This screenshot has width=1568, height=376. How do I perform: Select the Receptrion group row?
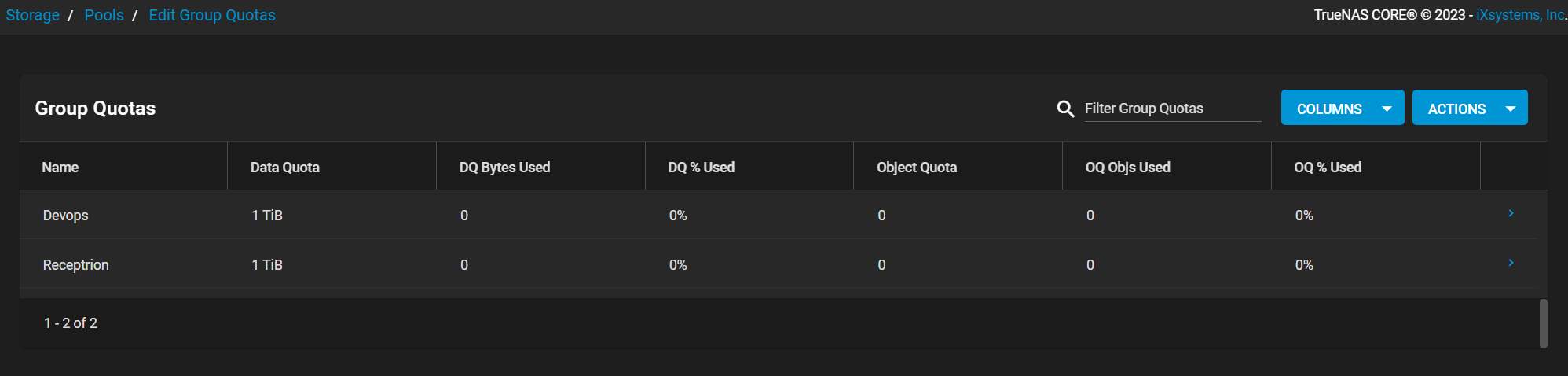(778, 264)
